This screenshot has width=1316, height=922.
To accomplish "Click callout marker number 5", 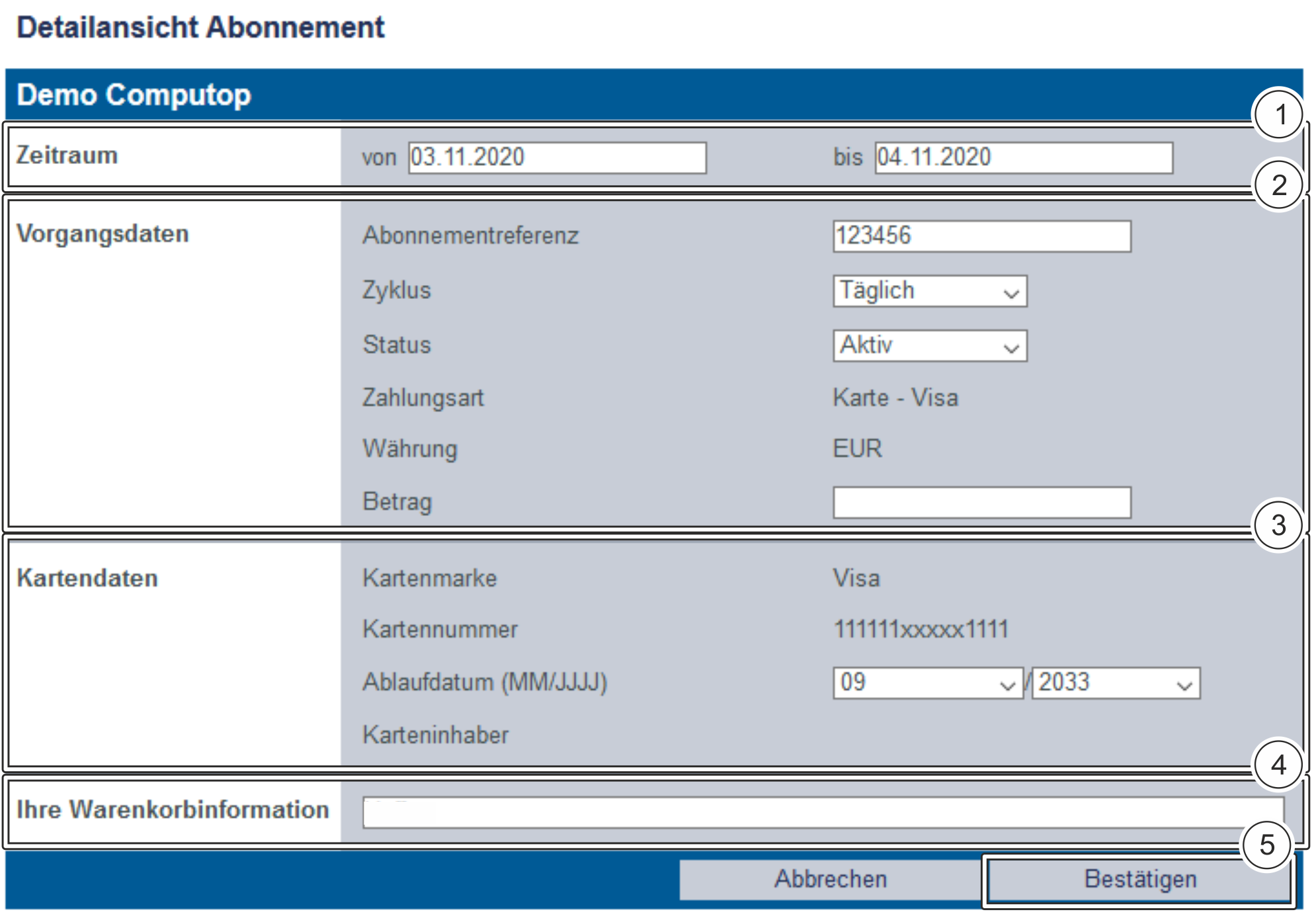I will tap(1266, 845).
